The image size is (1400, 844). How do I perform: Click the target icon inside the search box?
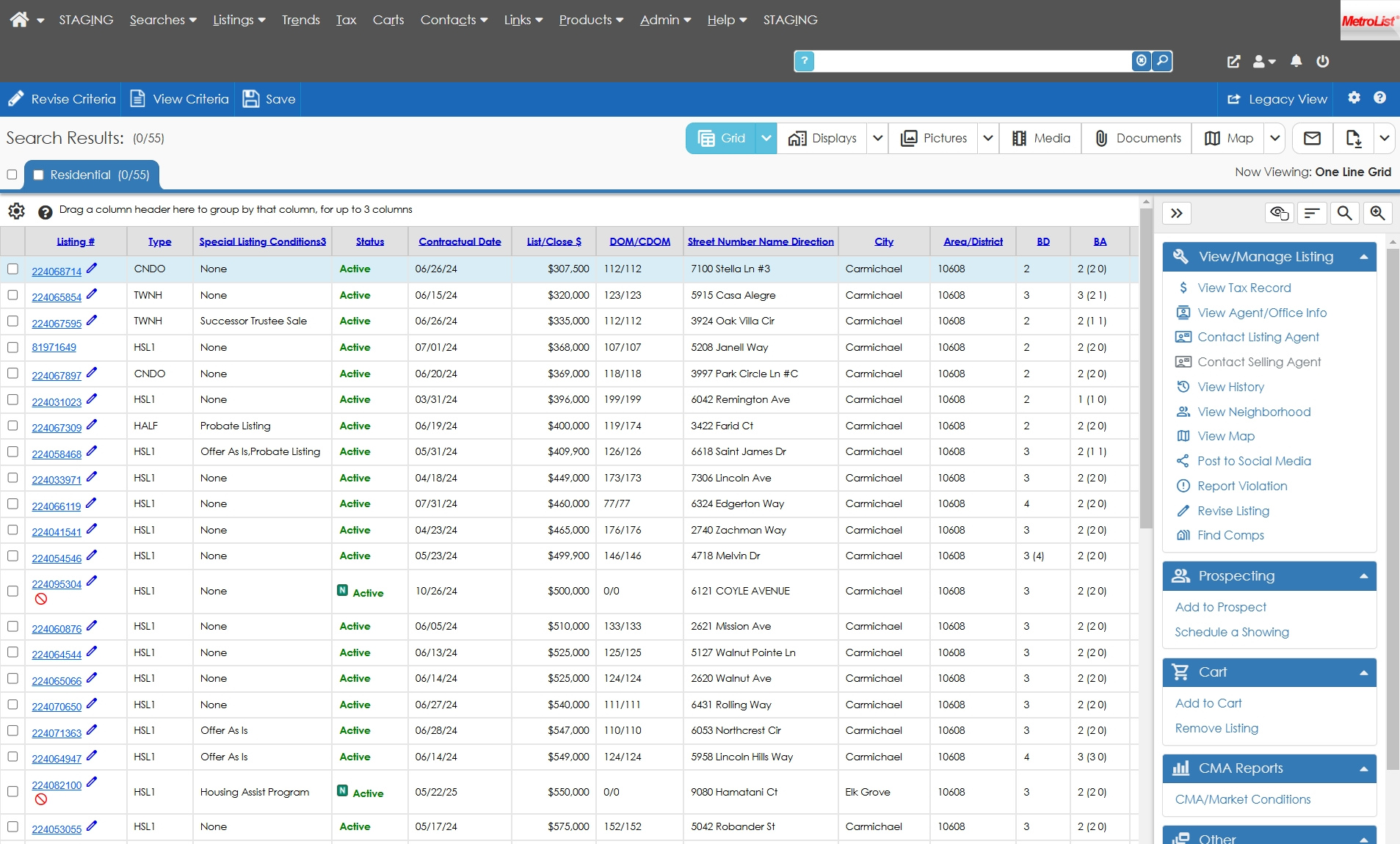pos(1142,61)
